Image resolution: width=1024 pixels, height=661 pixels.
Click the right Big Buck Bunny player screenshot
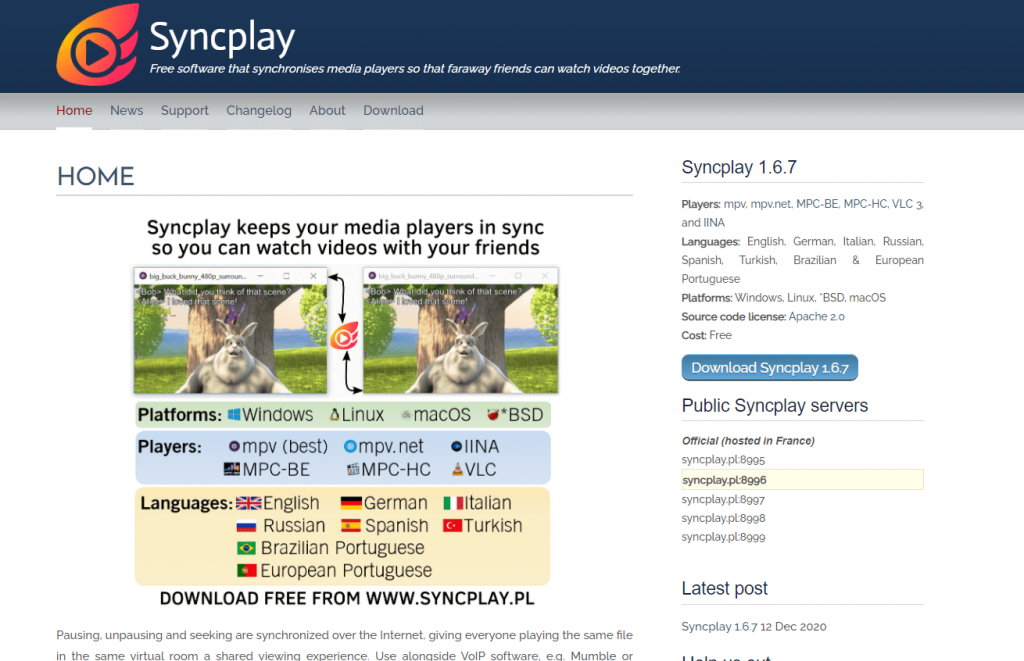pos(460,330)
